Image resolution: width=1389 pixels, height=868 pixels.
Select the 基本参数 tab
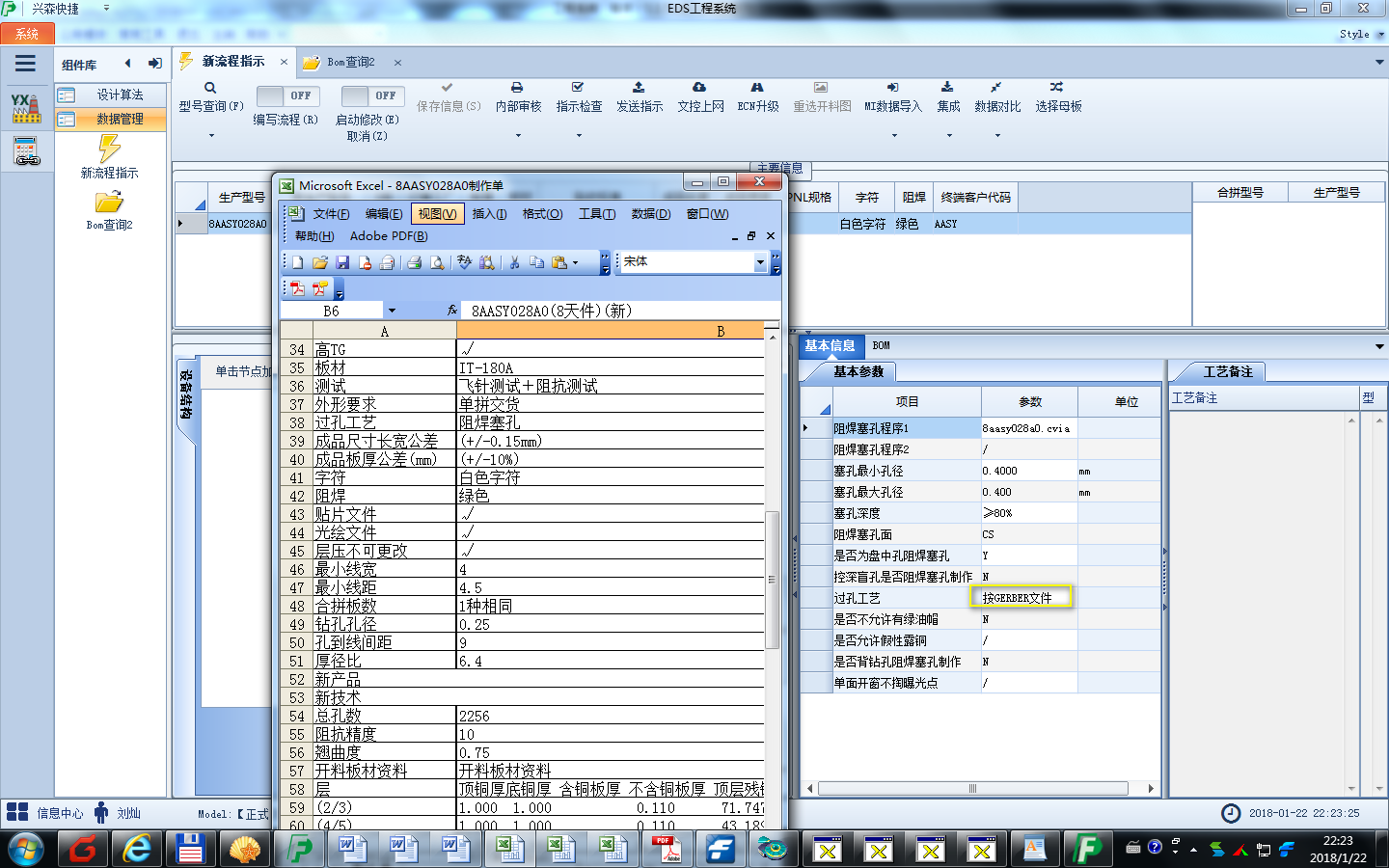tap(858, 371)
